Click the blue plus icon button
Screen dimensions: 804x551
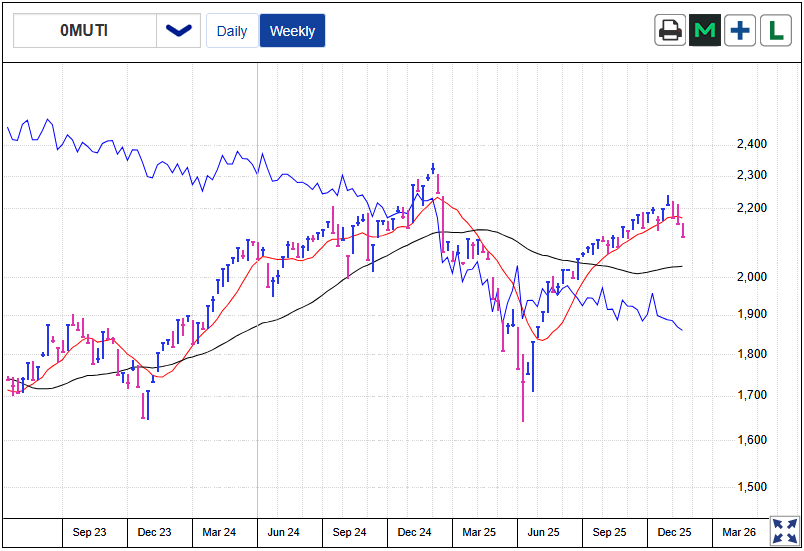(x=740, y=30)
